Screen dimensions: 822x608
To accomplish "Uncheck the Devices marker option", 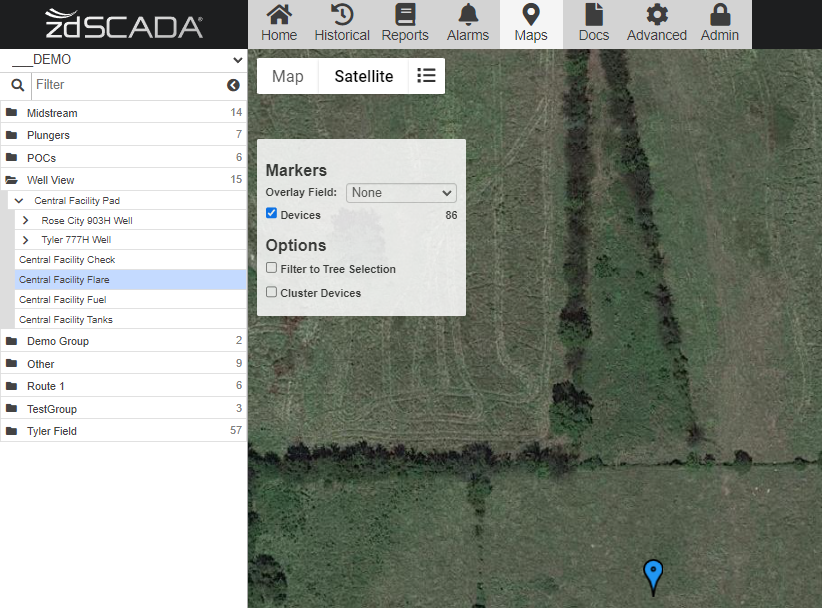I will click(271, 214).
